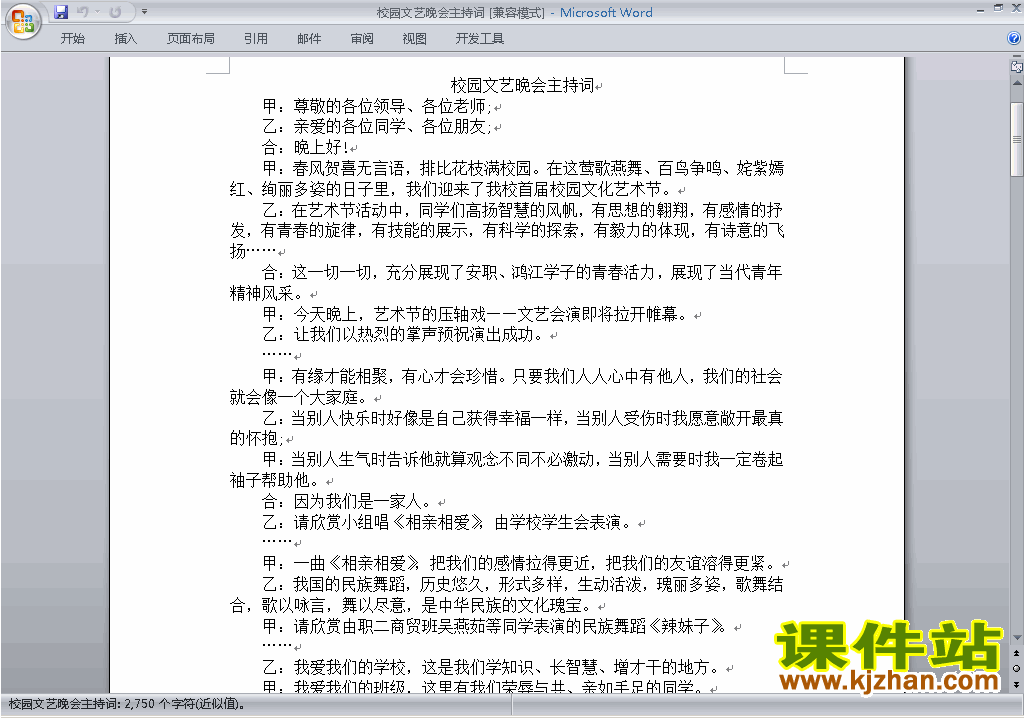Click the heading 校园文艺晚会主持词
Screen dimensions: 1024x718
522,85
